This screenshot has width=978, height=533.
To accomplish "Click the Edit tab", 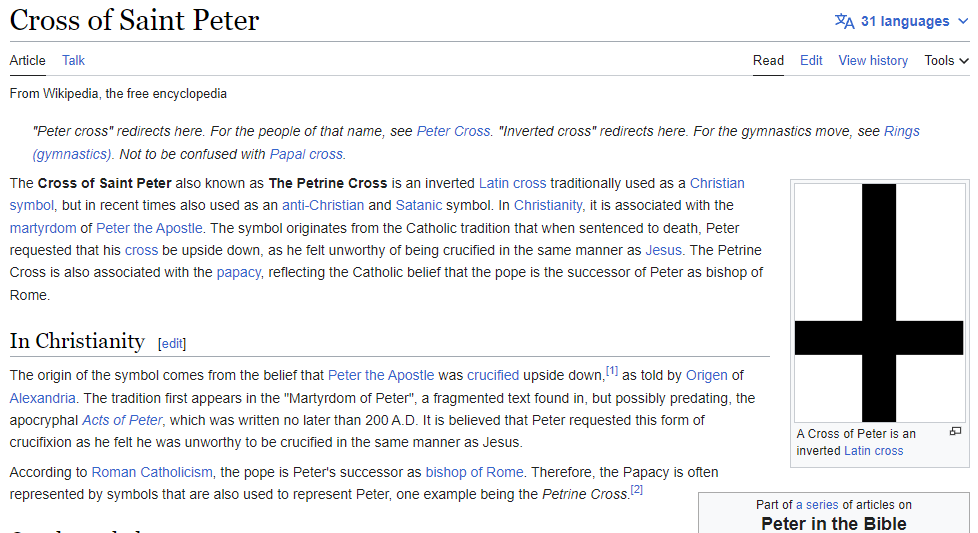I will coord(811,60).
